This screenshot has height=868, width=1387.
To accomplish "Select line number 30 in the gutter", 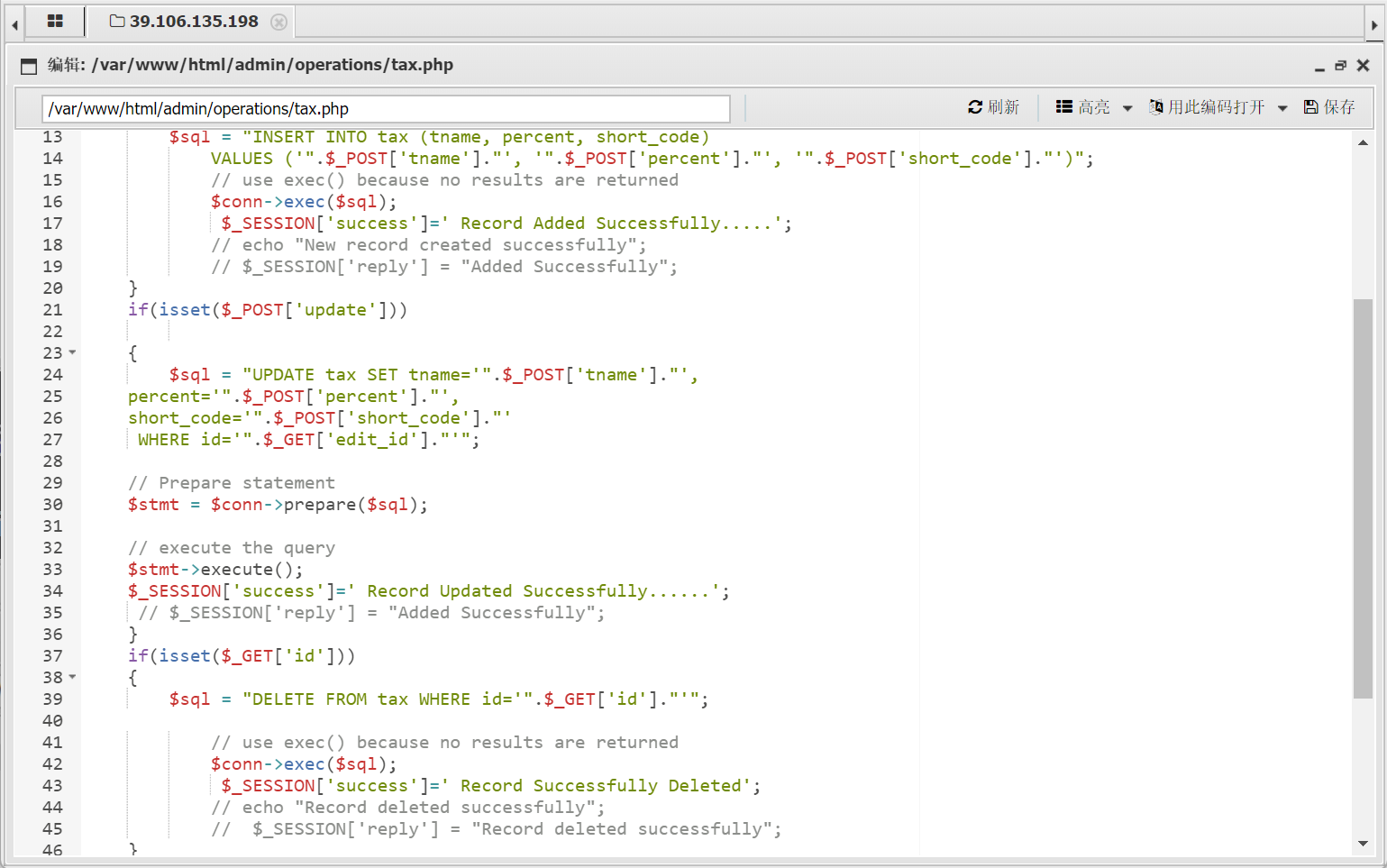I will [x=52, y=505].
